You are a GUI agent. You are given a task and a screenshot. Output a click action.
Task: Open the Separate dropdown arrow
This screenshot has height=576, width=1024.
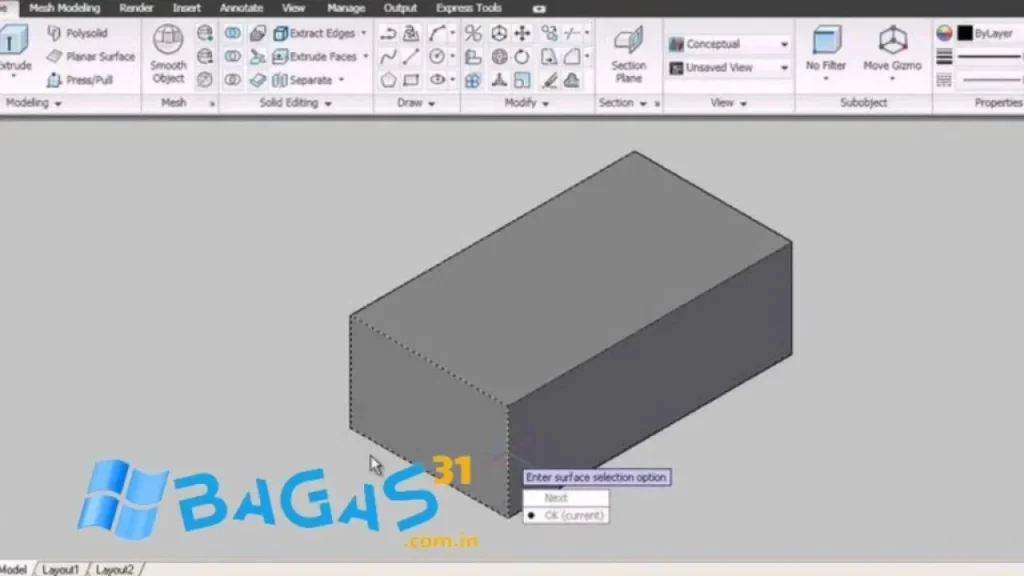coord(342,80)
